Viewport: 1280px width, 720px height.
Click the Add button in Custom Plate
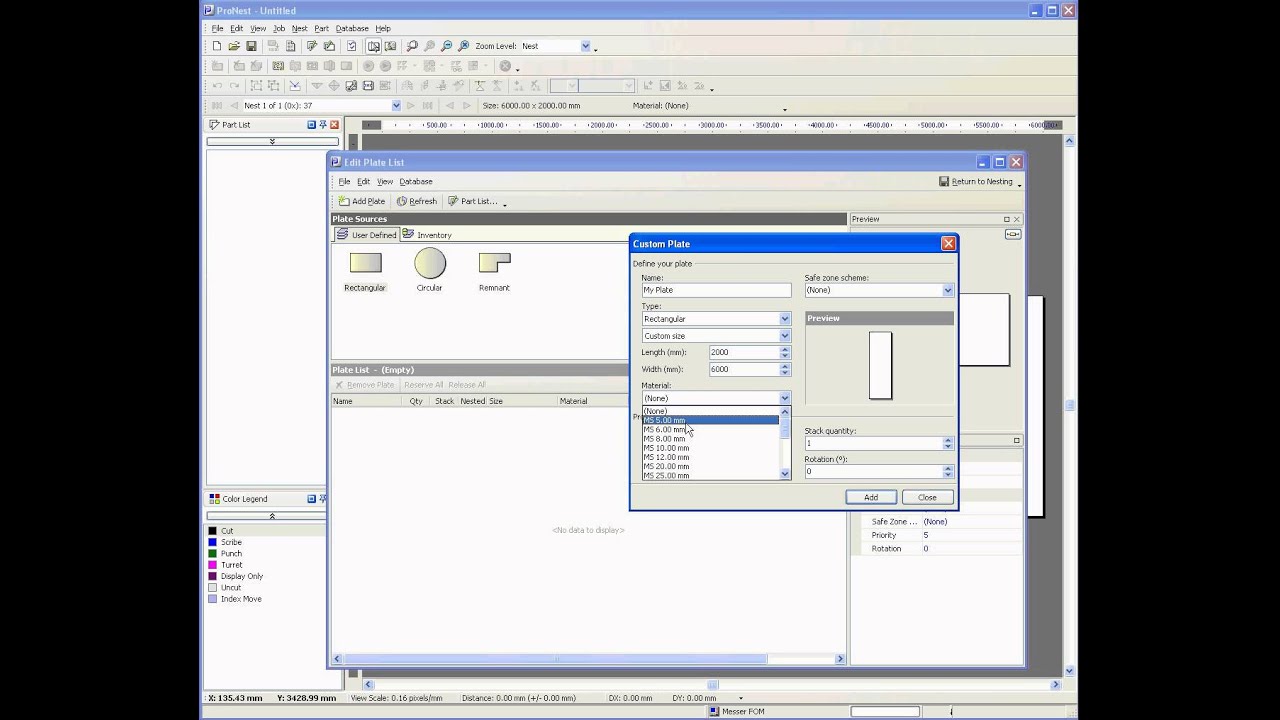(871, 497)
